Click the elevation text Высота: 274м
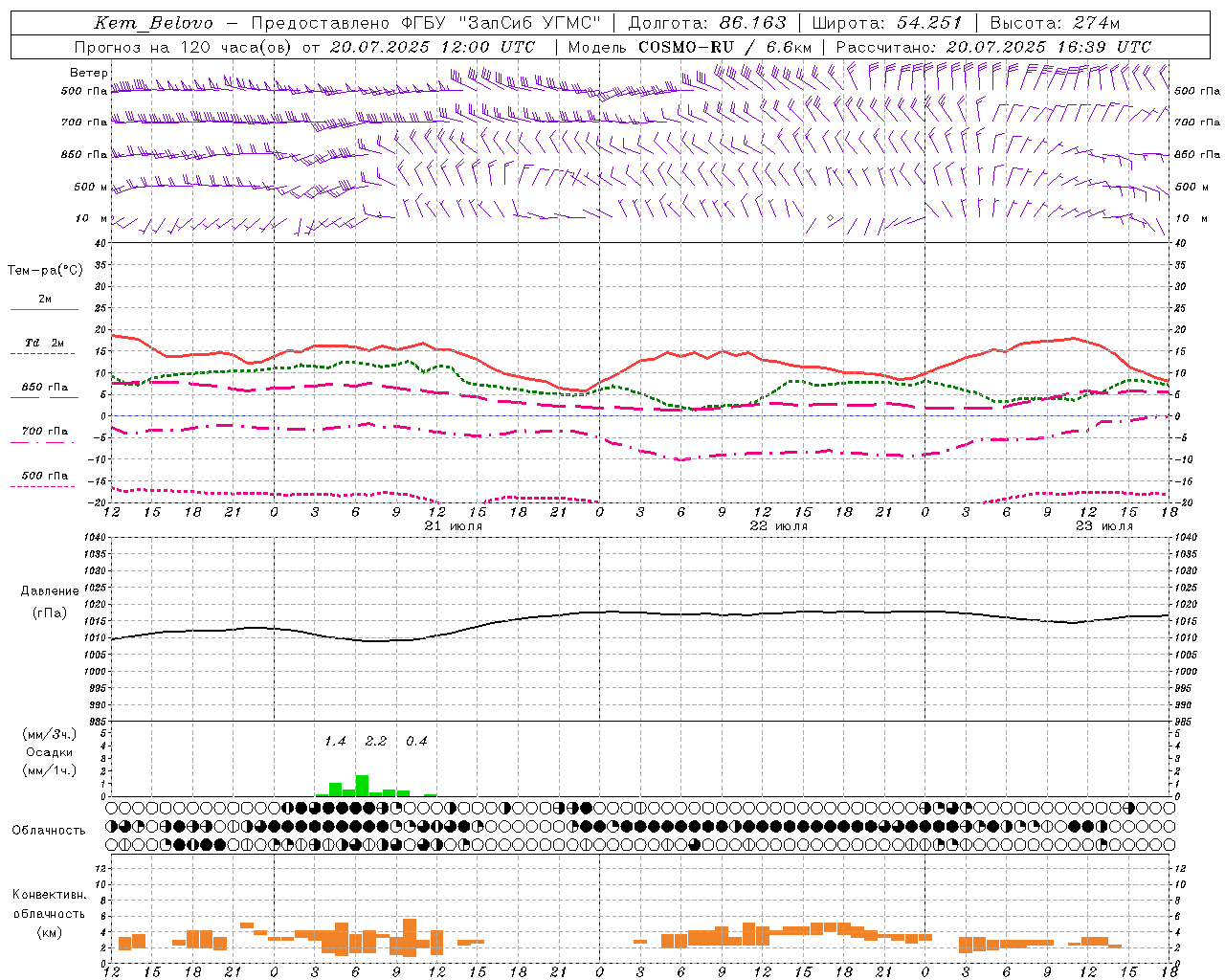 (x=1055, y=23)
